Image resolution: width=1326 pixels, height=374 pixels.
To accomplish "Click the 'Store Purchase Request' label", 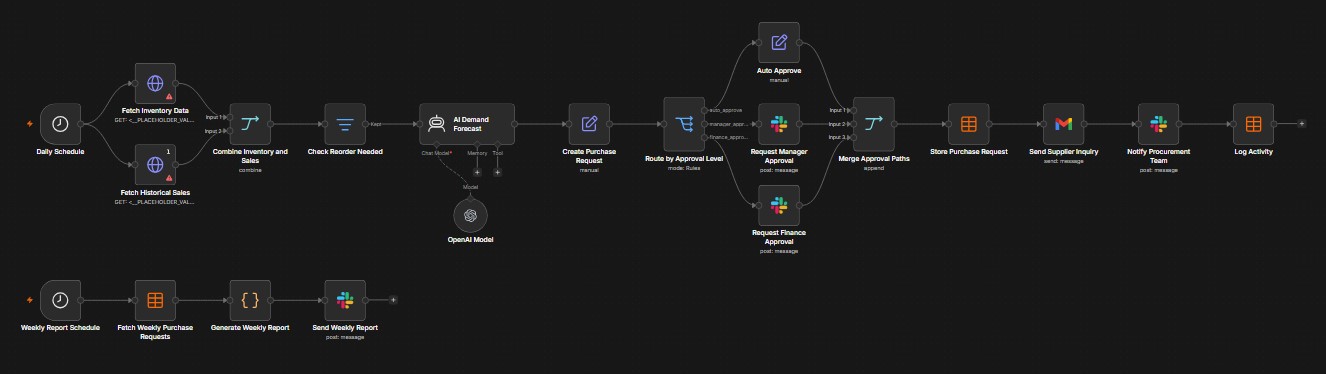I will coord(968,152).
